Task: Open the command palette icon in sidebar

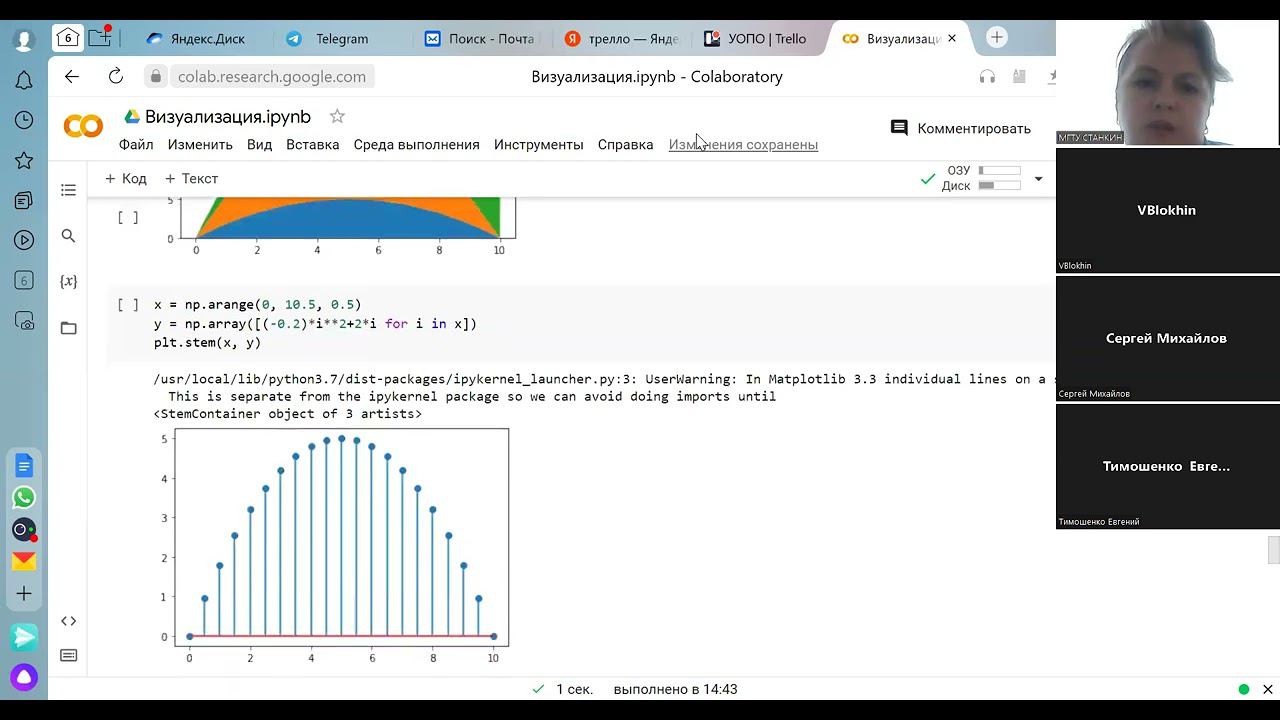Action: click(x=68, y=655)
